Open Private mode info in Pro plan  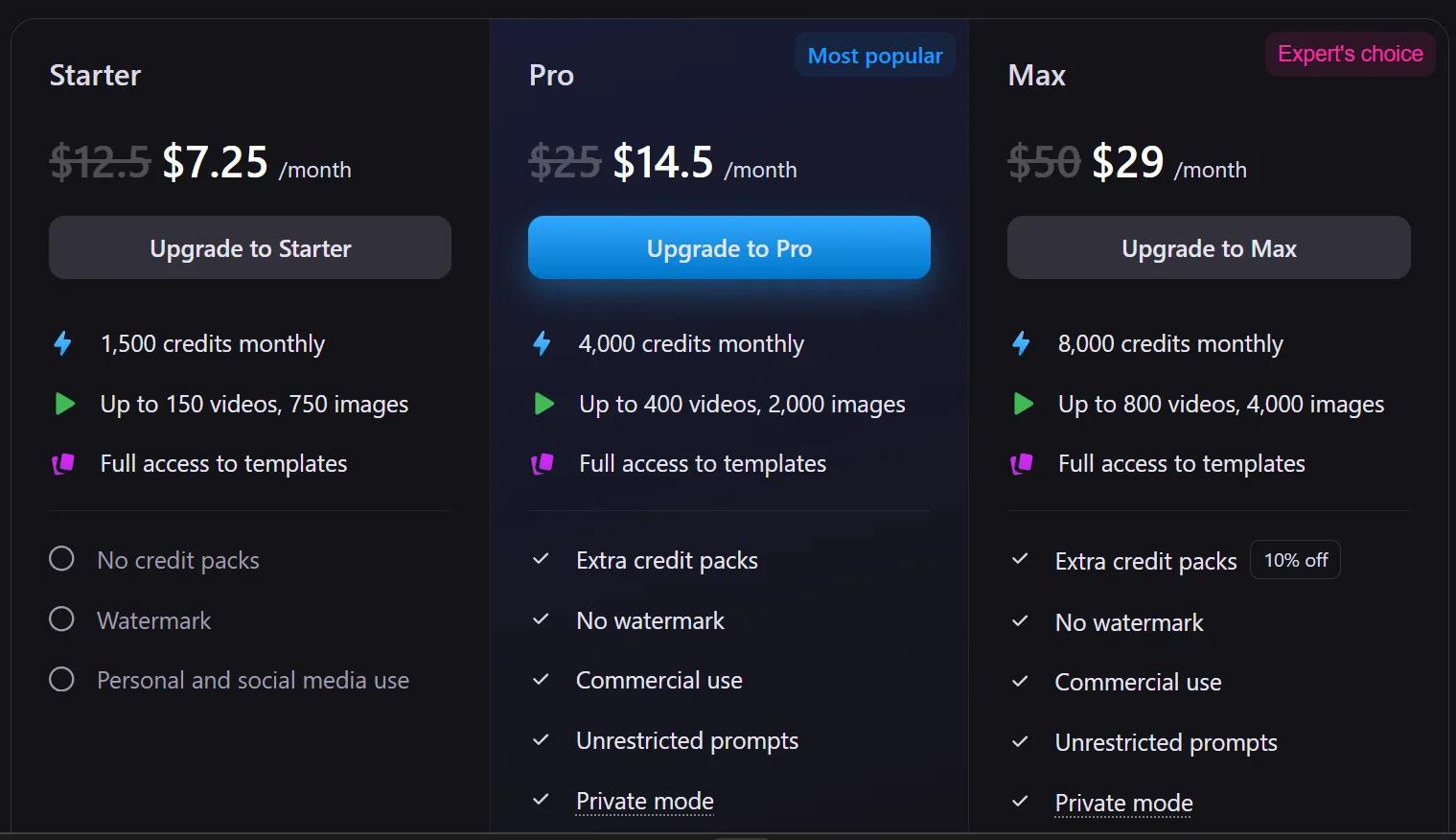coord(645,801)
